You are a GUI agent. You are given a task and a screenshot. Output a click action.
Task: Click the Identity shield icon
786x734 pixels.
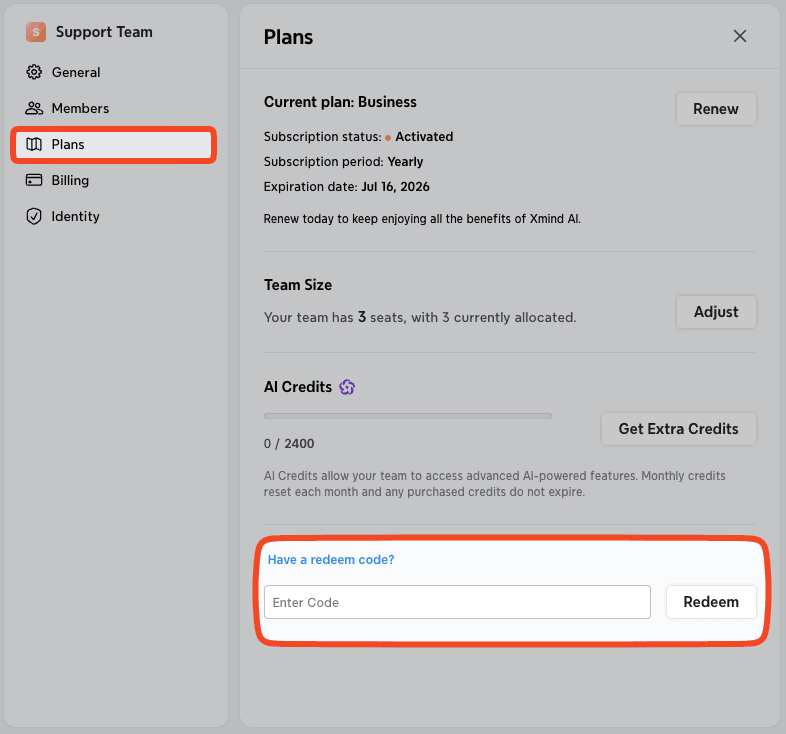pyautogui.click(x=34, y=216)
